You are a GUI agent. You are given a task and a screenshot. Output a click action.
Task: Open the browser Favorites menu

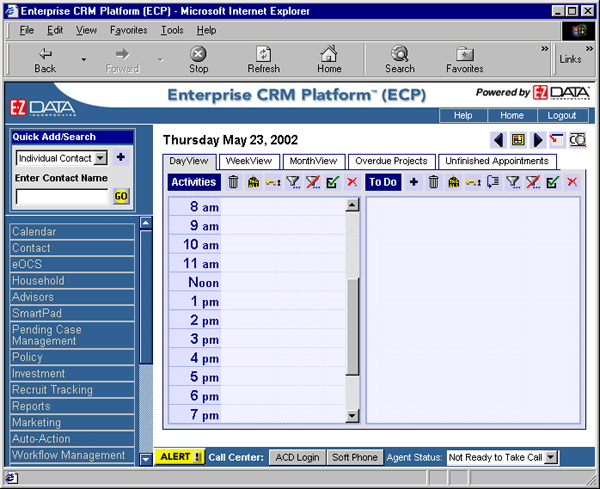tap(129, 30)
